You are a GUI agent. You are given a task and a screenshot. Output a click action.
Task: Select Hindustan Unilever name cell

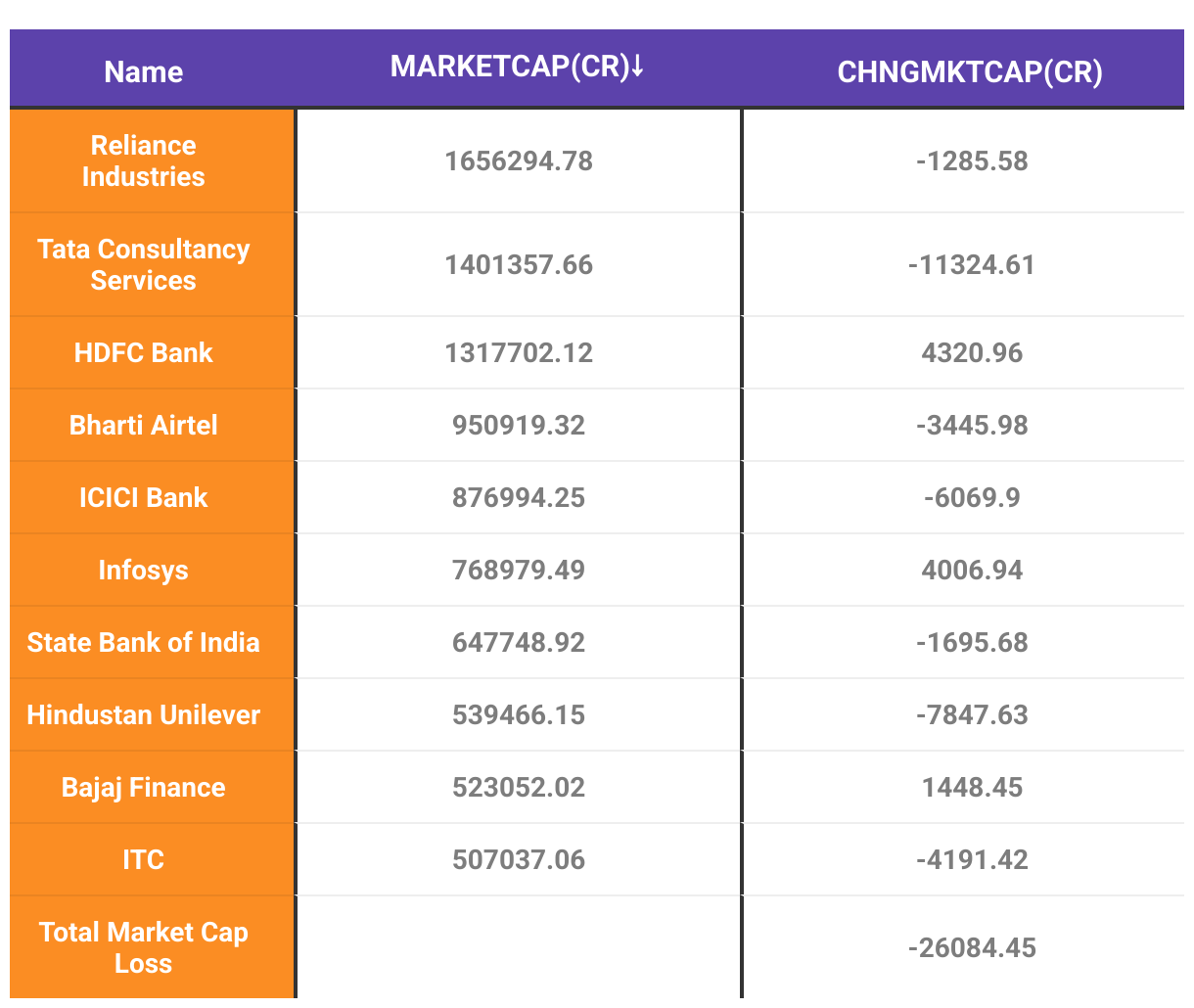tap(144, 714)
